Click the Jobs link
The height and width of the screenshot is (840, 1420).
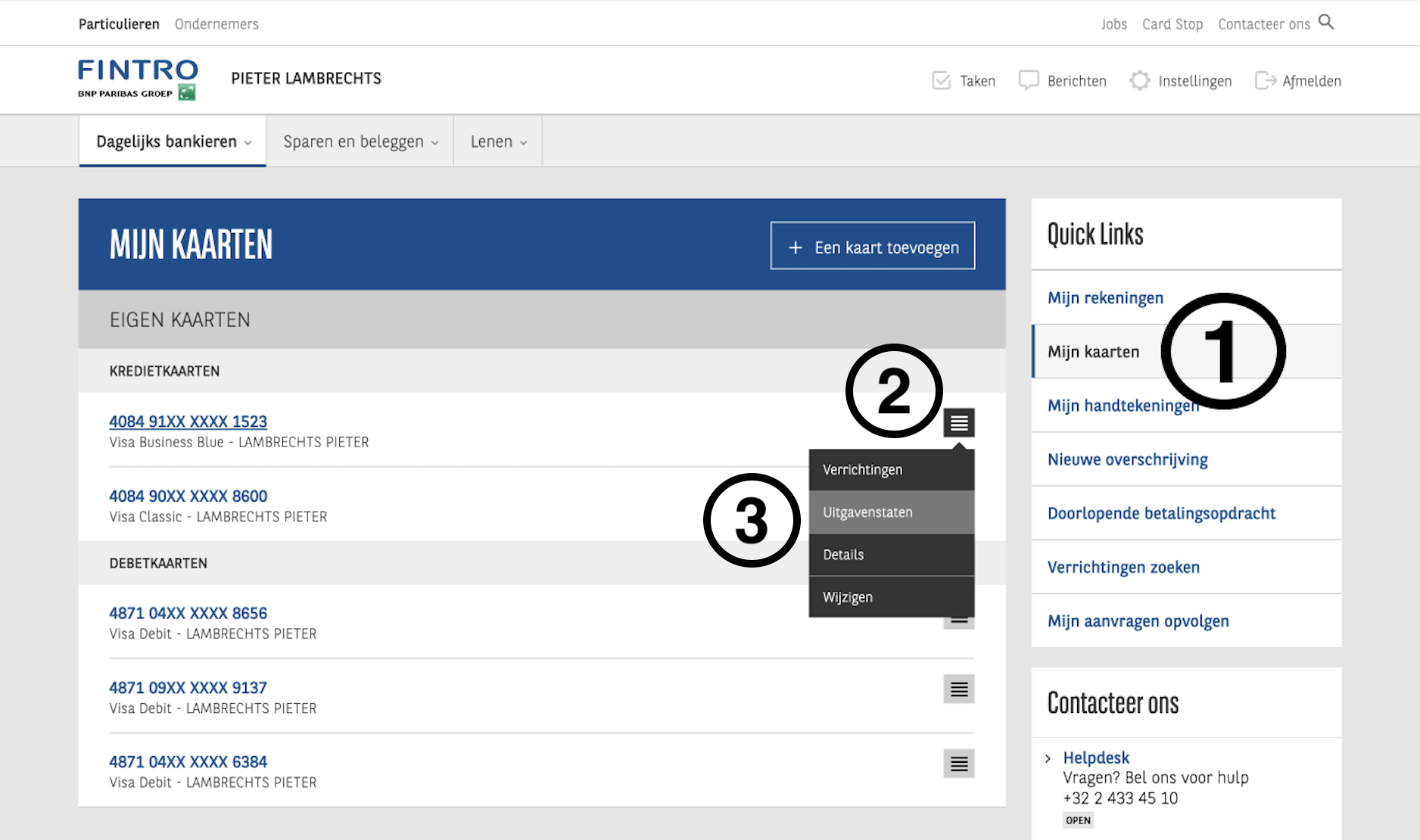[x=1114, y=24]
